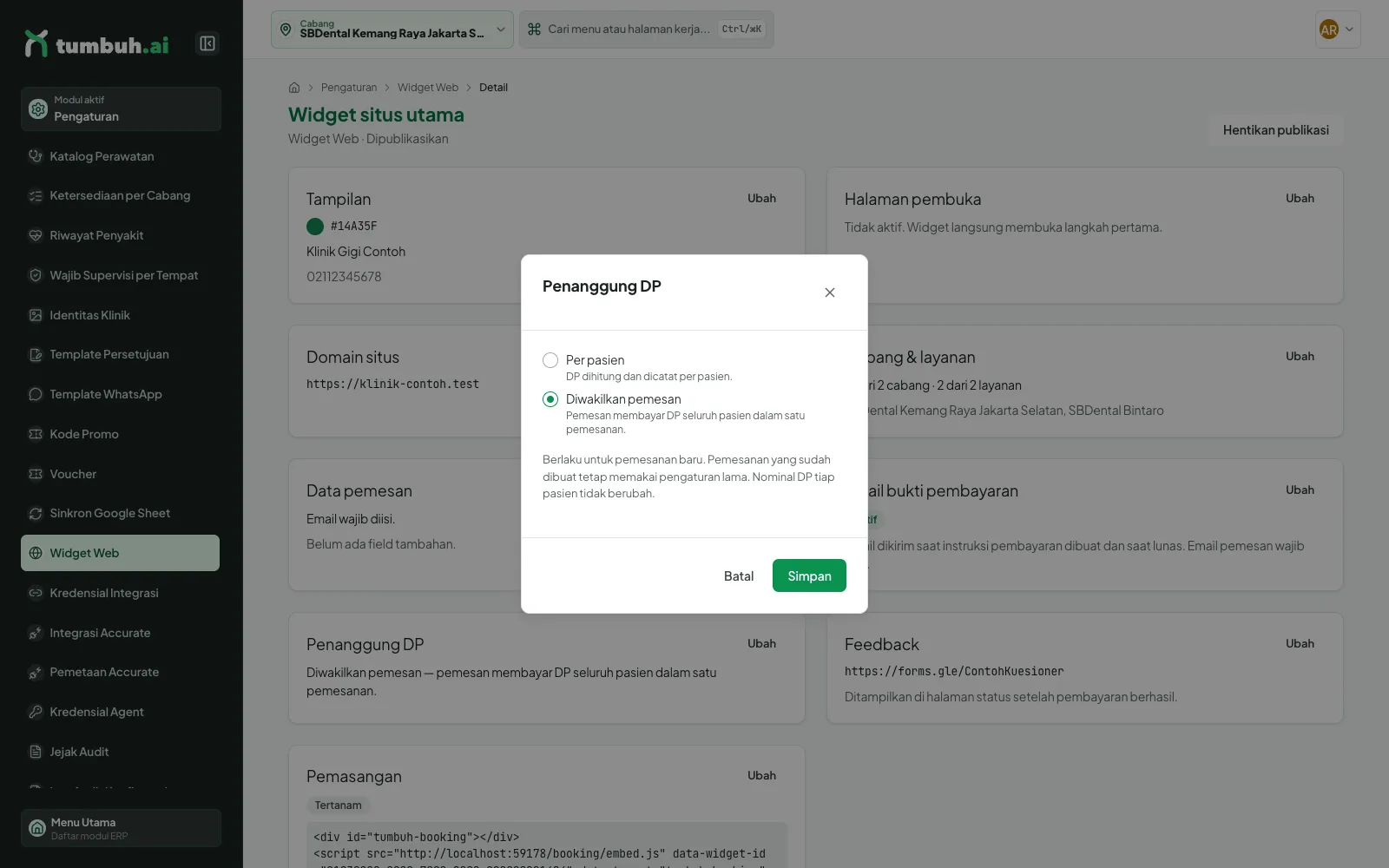Select the Diwakilkan pemesan radio option

point(550,399)
